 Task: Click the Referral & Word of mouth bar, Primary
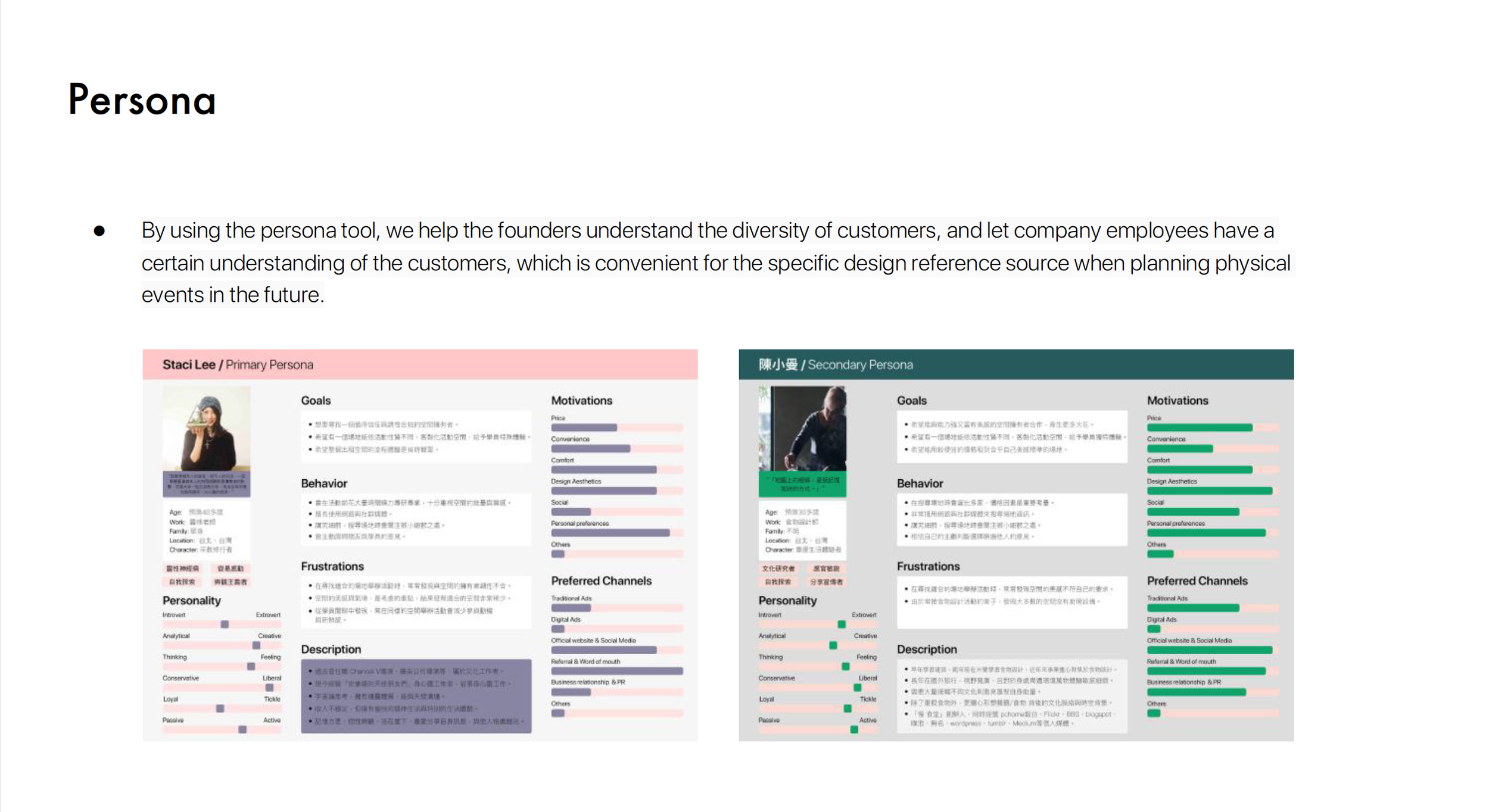point(617,671)
